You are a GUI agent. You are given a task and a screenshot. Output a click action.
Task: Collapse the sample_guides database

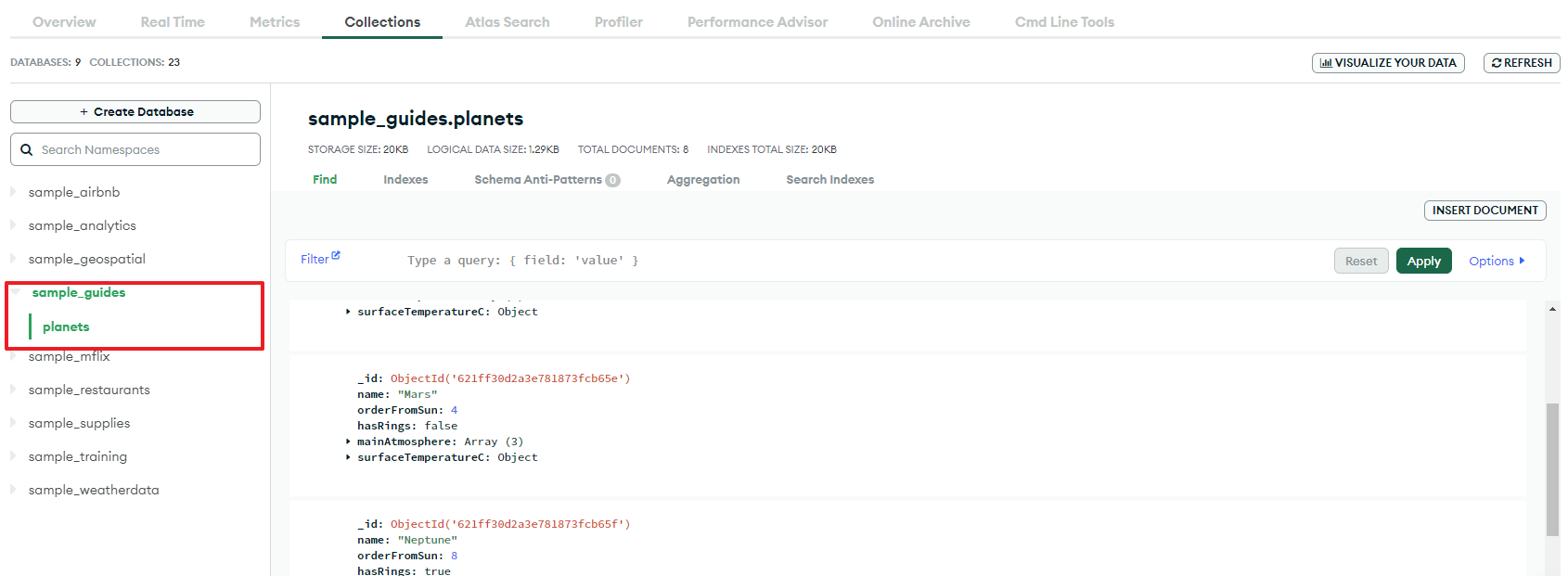(x=16, y=292)
